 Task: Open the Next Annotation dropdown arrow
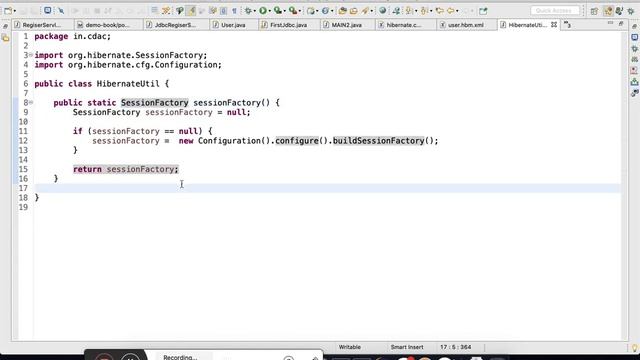pyautogui.click(x=416, y=11)
